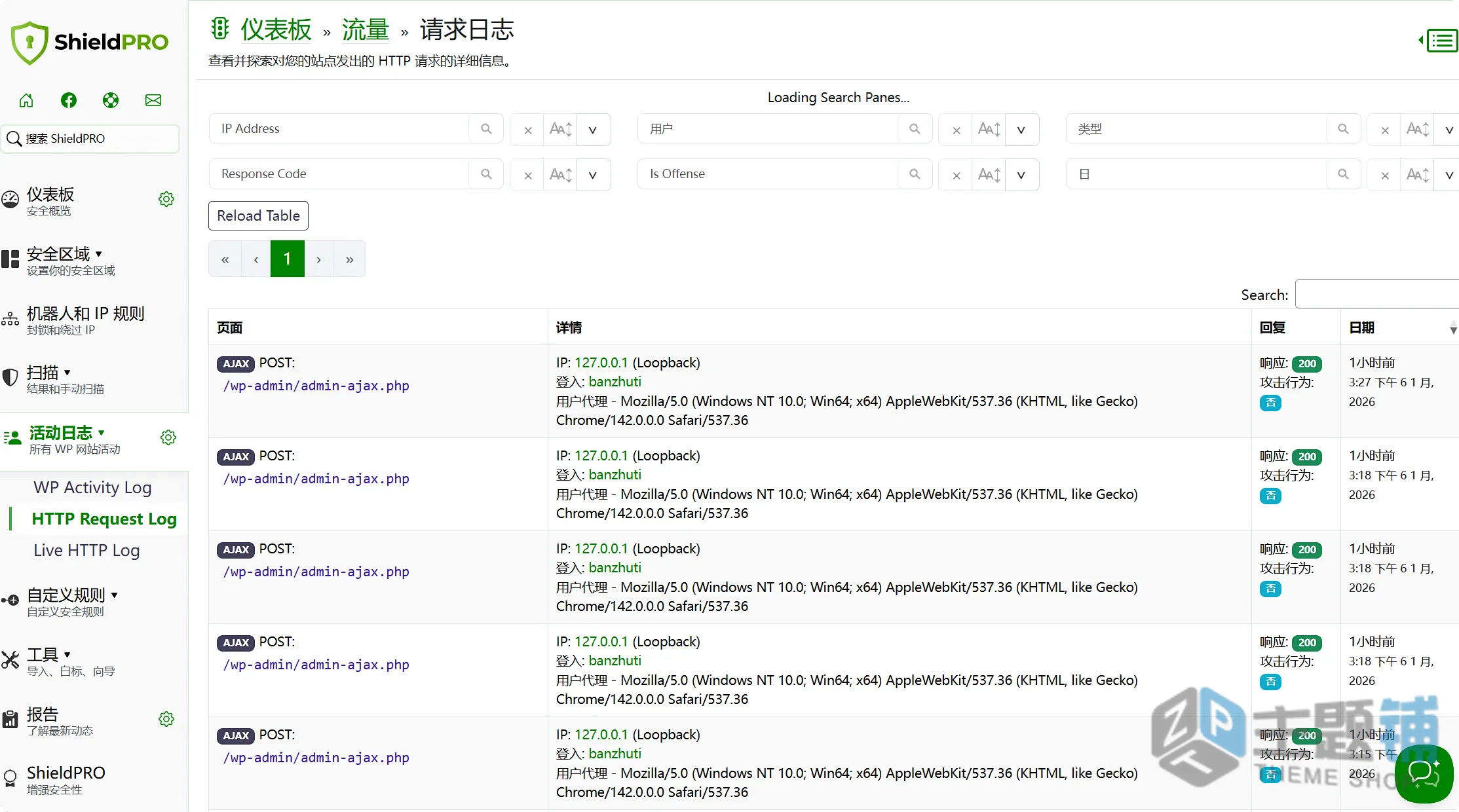Viewport: 1459px width, 812px height.
Task: Click search icon in IP Address filter
Action: [x=486, y=129]
